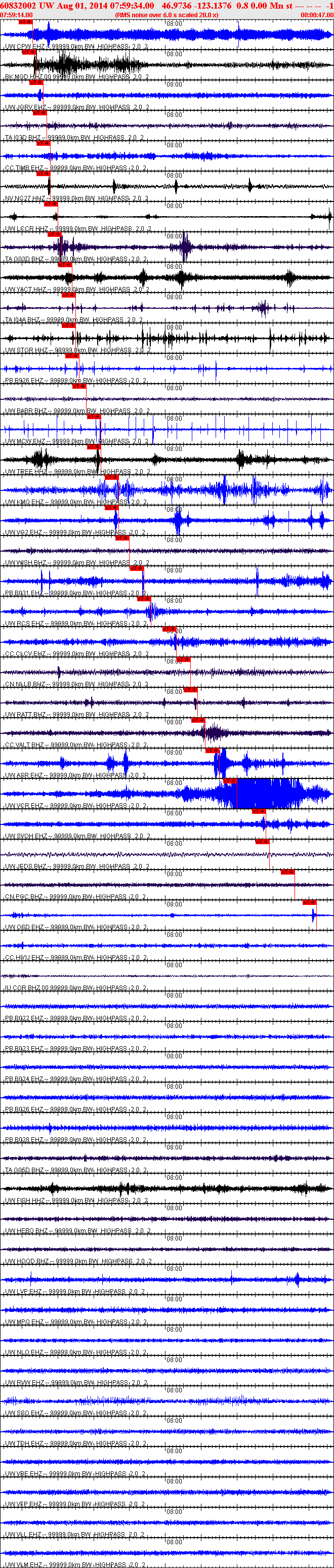This screenshot has width=334, height=1568.
Task: Click the event ID 60832002 header text
Action: pyautogui.click(x=18, y=6)
